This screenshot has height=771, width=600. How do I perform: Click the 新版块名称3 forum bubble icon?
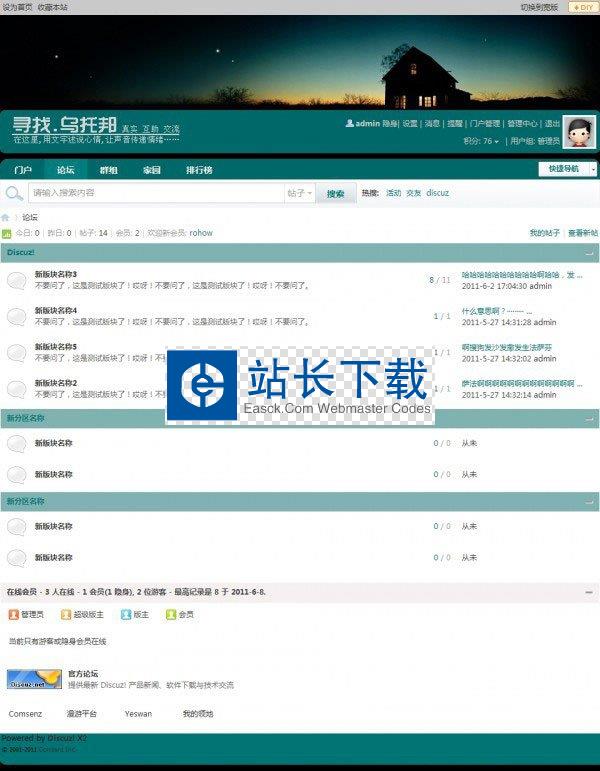(16, 281)
